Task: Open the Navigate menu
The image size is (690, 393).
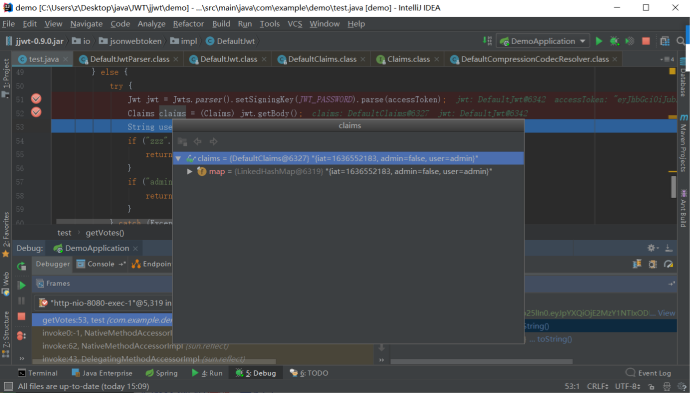Action: click(86, 24)
